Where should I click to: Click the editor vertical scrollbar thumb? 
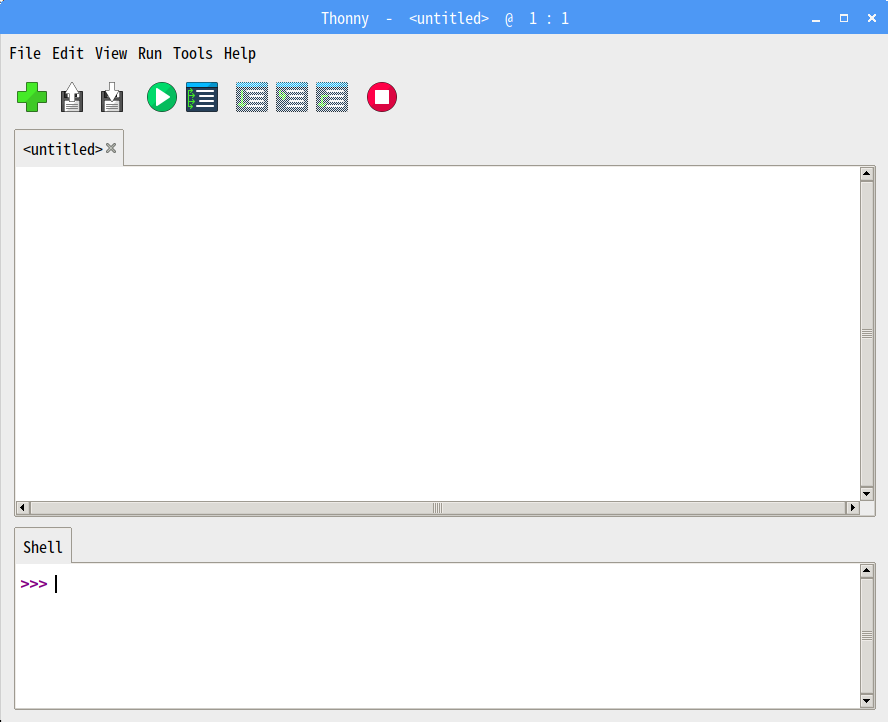[x=866, y=334]
